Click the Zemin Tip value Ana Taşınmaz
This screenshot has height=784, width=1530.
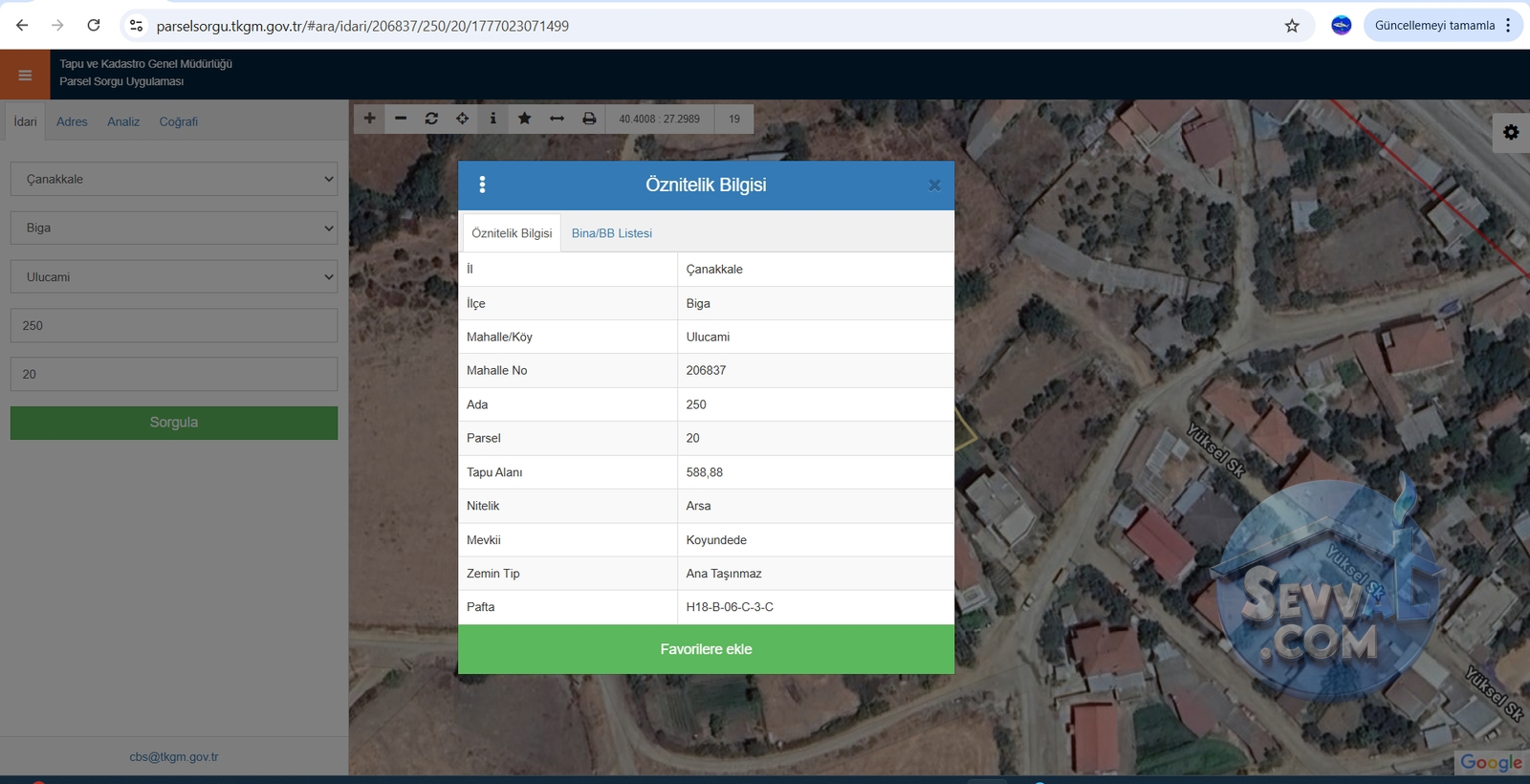724,574
